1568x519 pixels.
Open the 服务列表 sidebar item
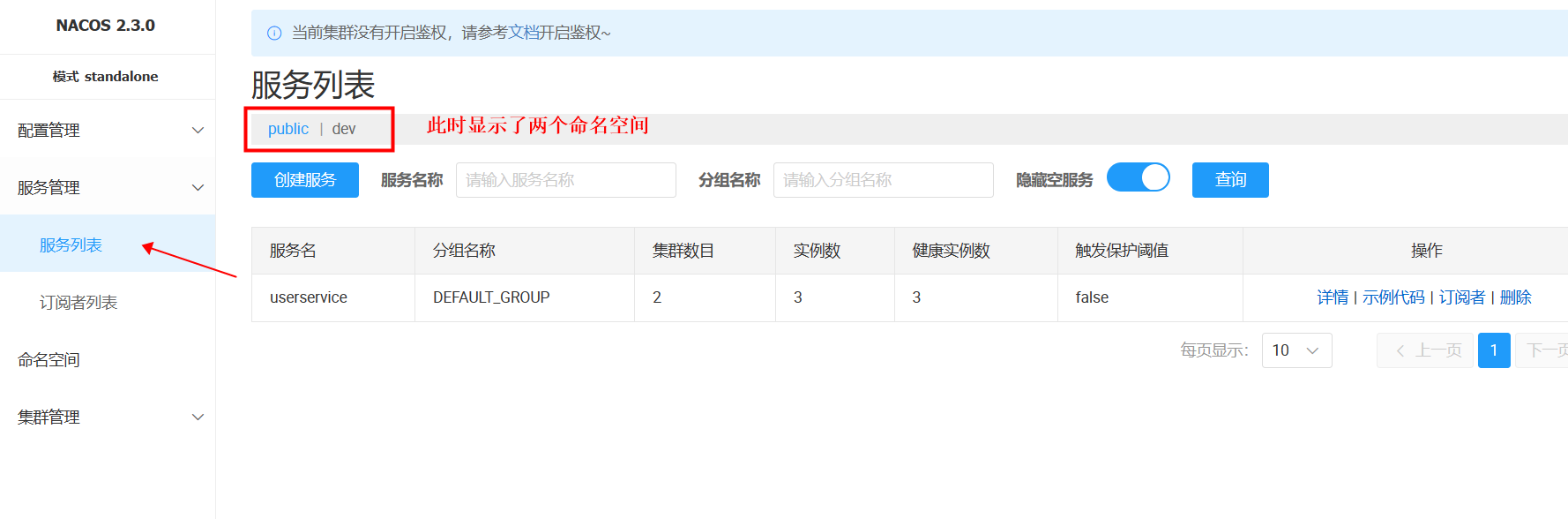(x=71, y=245)
